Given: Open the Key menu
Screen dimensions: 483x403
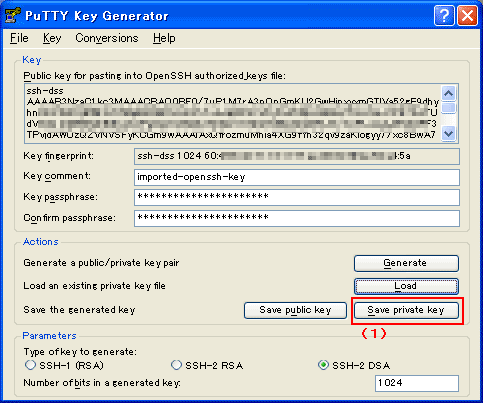Looking at the screenshot, I should pyautogui.click(x=52, y=38).
